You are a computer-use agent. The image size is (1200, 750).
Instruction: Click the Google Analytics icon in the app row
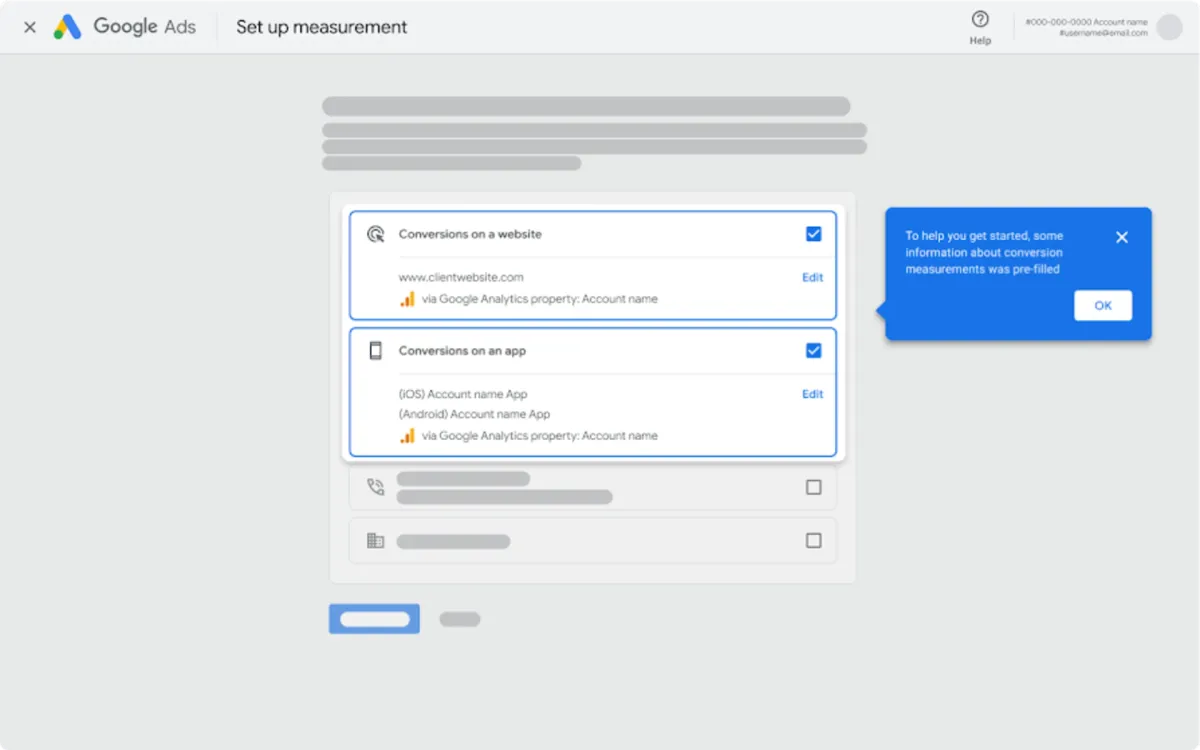(407, 435)
